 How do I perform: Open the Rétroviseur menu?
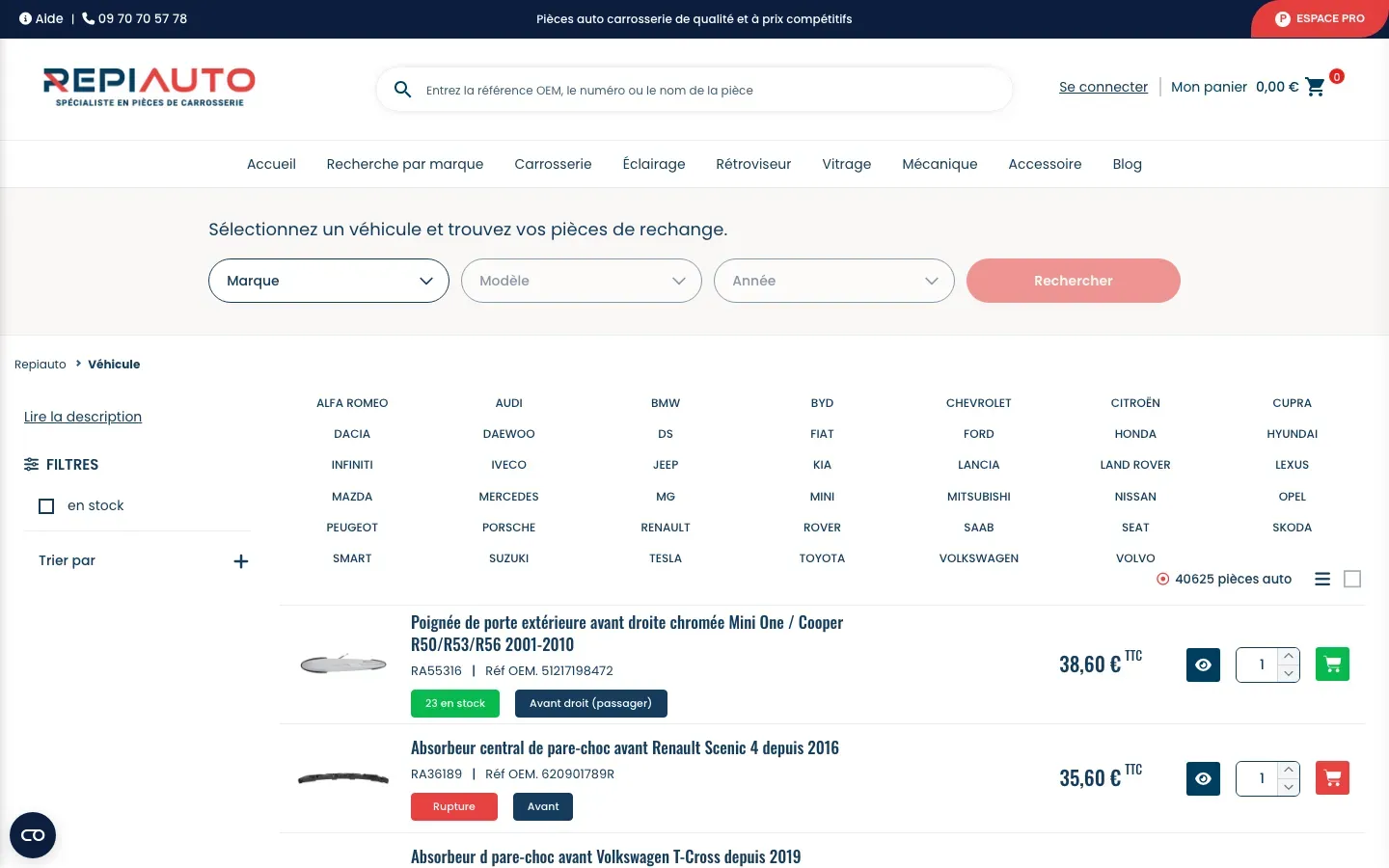753,164
